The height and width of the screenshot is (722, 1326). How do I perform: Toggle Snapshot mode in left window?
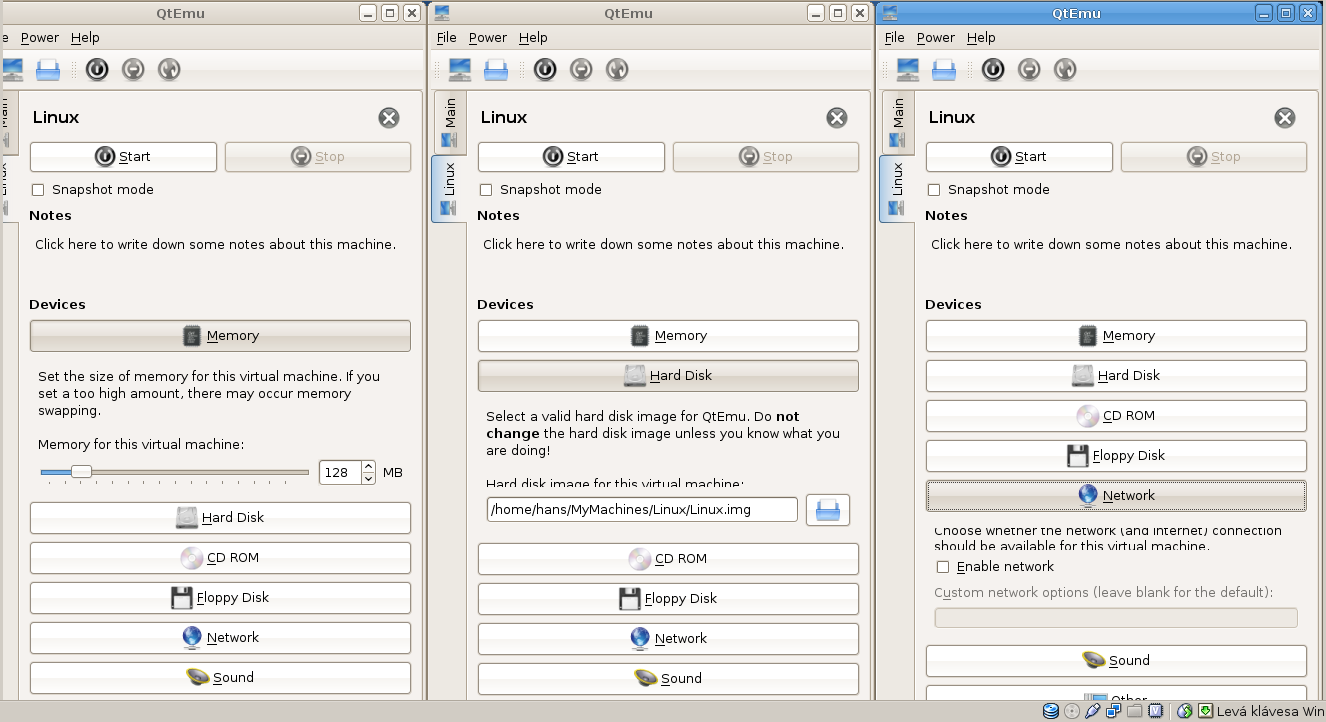[x=38, y=190]
